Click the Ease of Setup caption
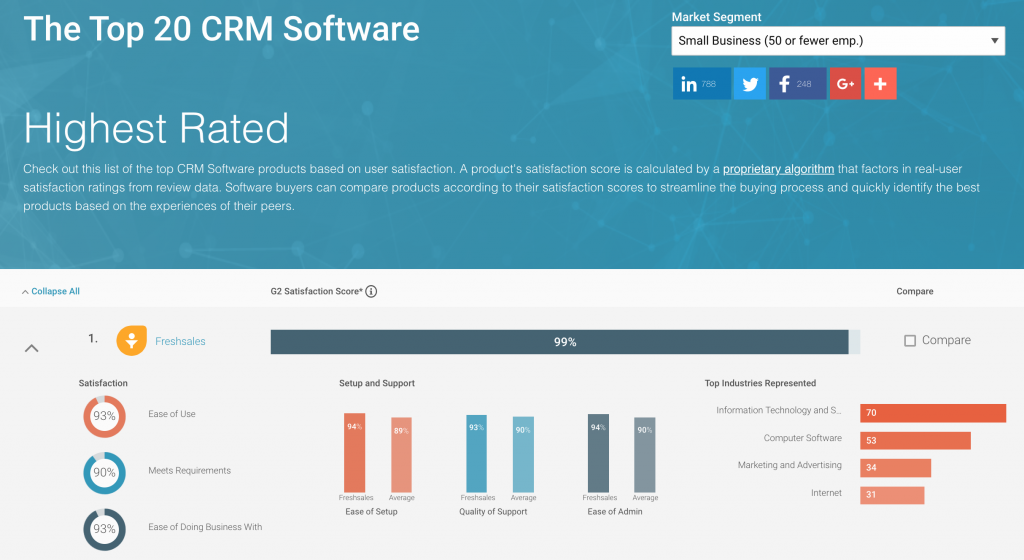1024x560 pixels. pos(371,512)
